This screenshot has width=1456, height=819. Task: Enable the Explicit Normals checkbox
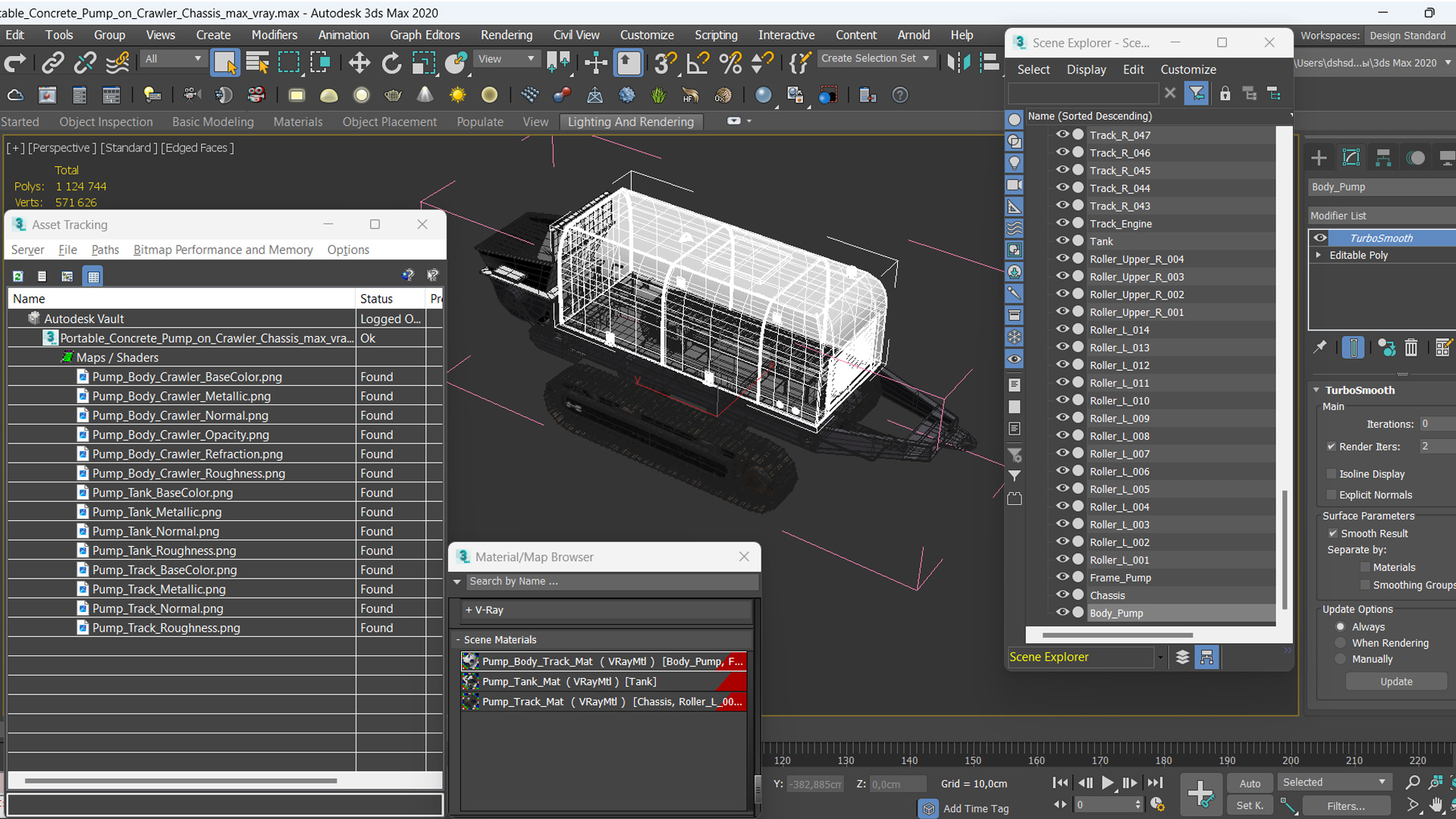(x=1332, y=495)
